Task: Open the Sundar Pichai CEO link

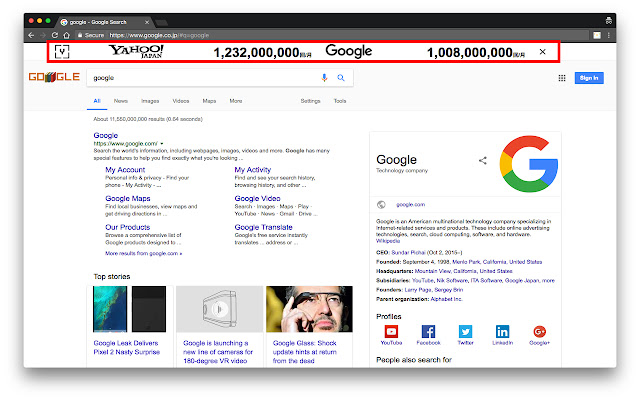Action: tap(408, 252)
